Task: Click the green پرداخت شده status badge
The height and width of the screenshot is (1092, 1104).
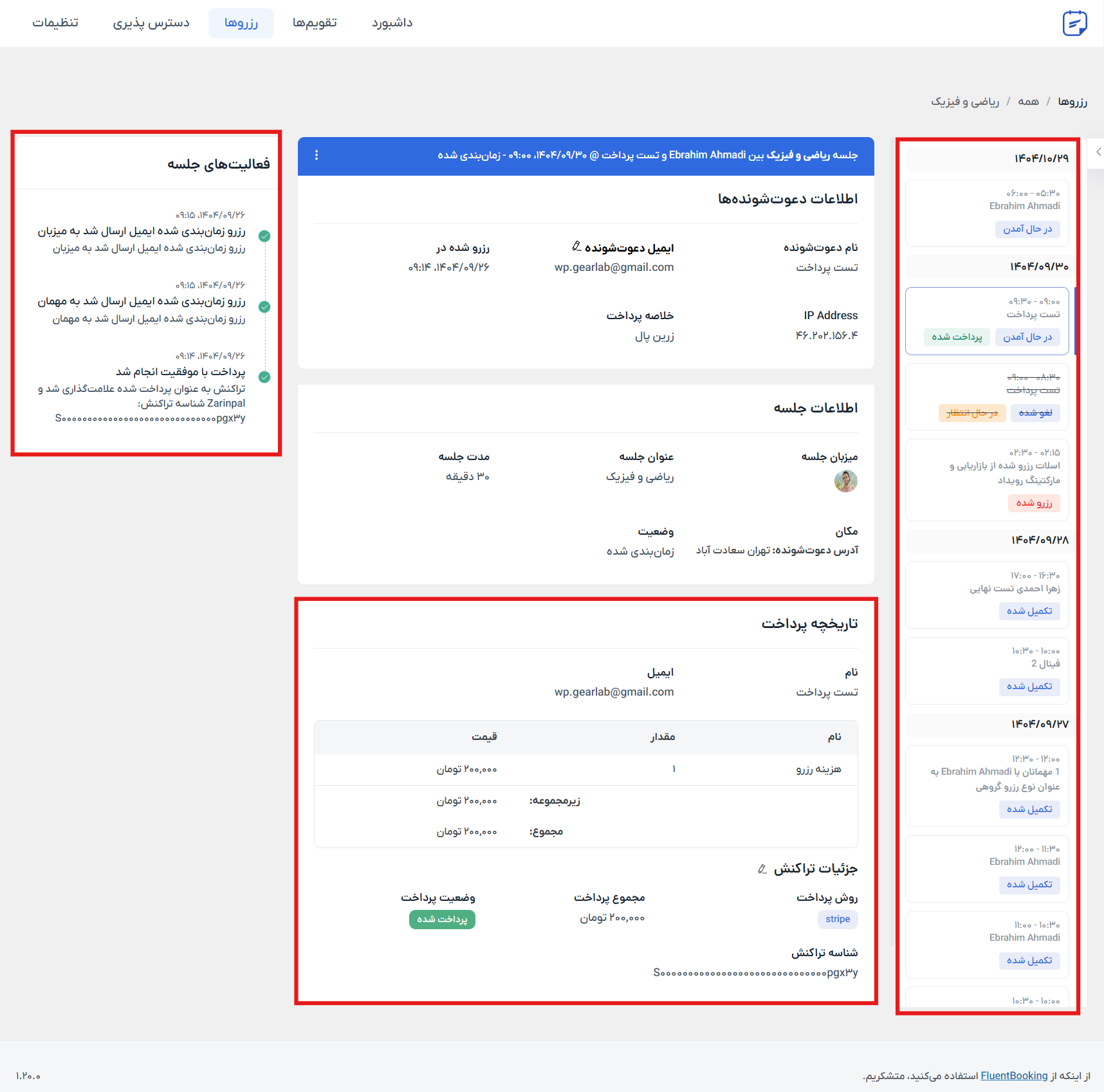Action: pos(442,919)
